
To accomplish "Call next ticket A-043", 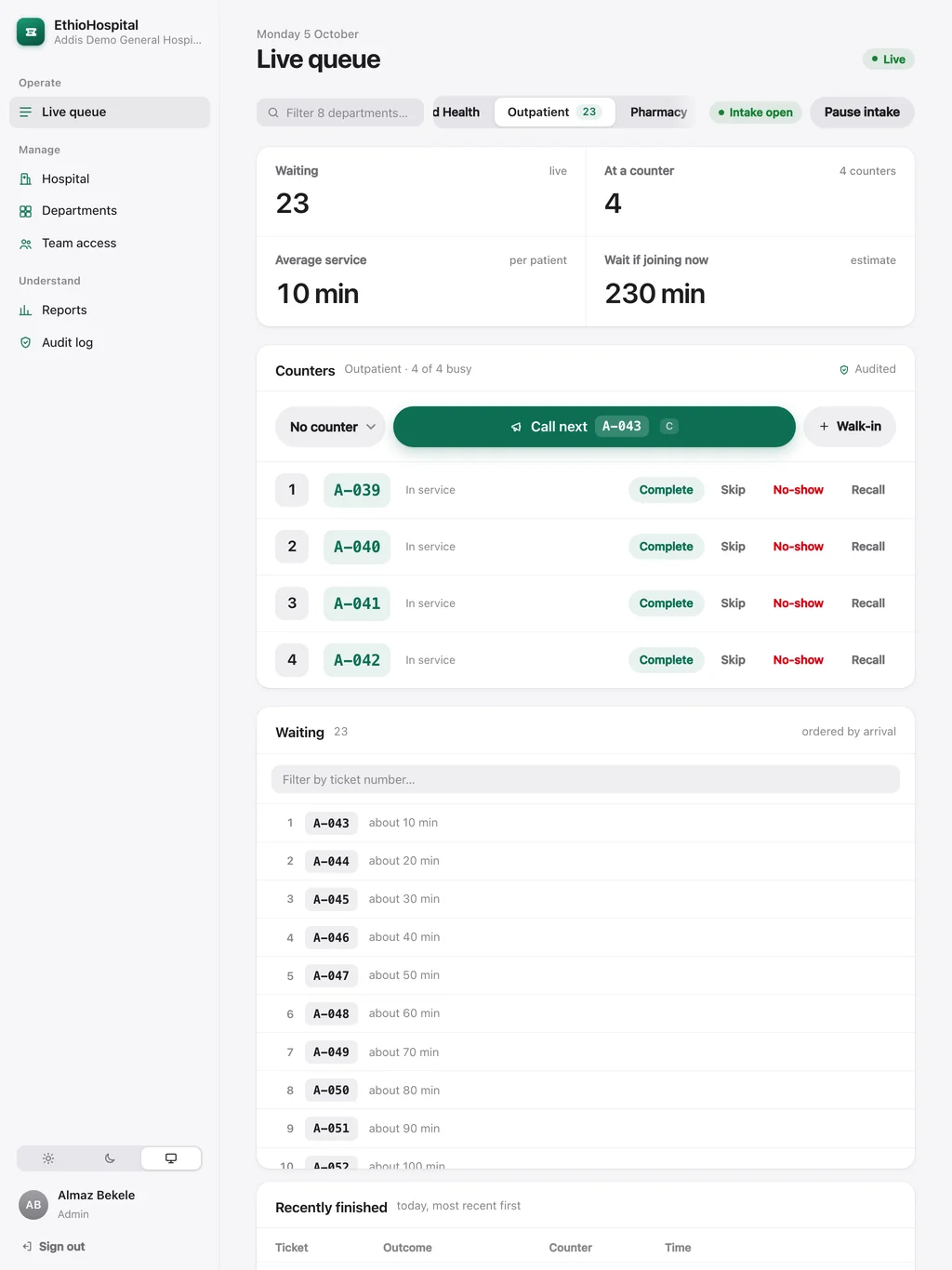I will (x=594, y=427).
